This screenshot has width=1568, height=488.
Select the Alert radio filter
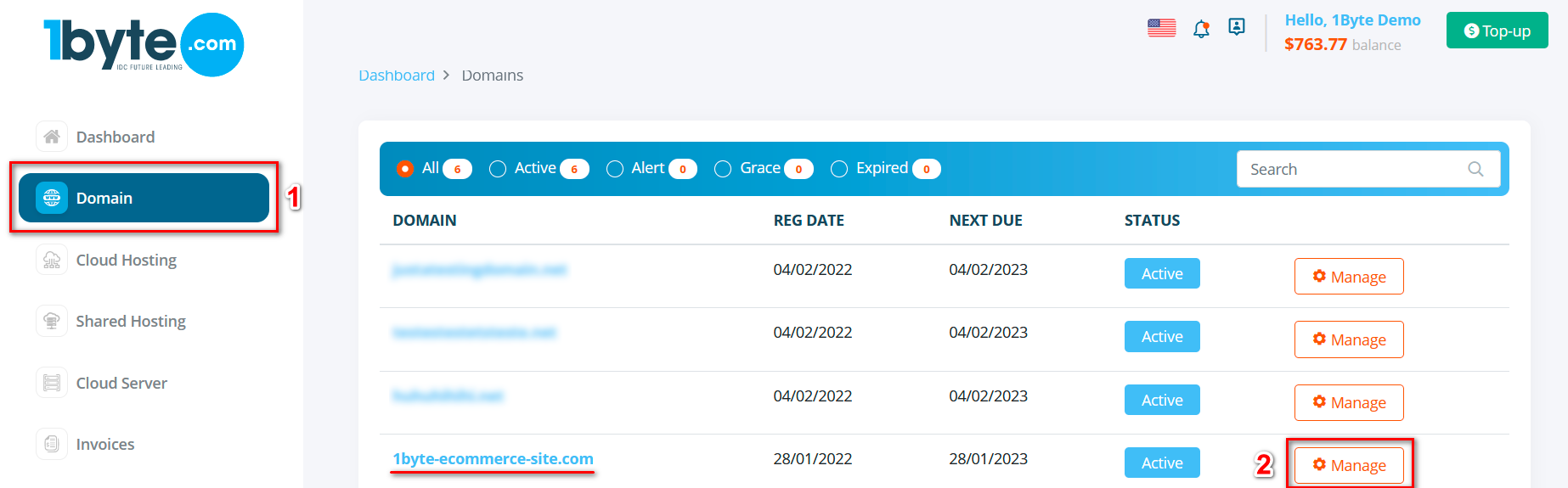point(615,169)
